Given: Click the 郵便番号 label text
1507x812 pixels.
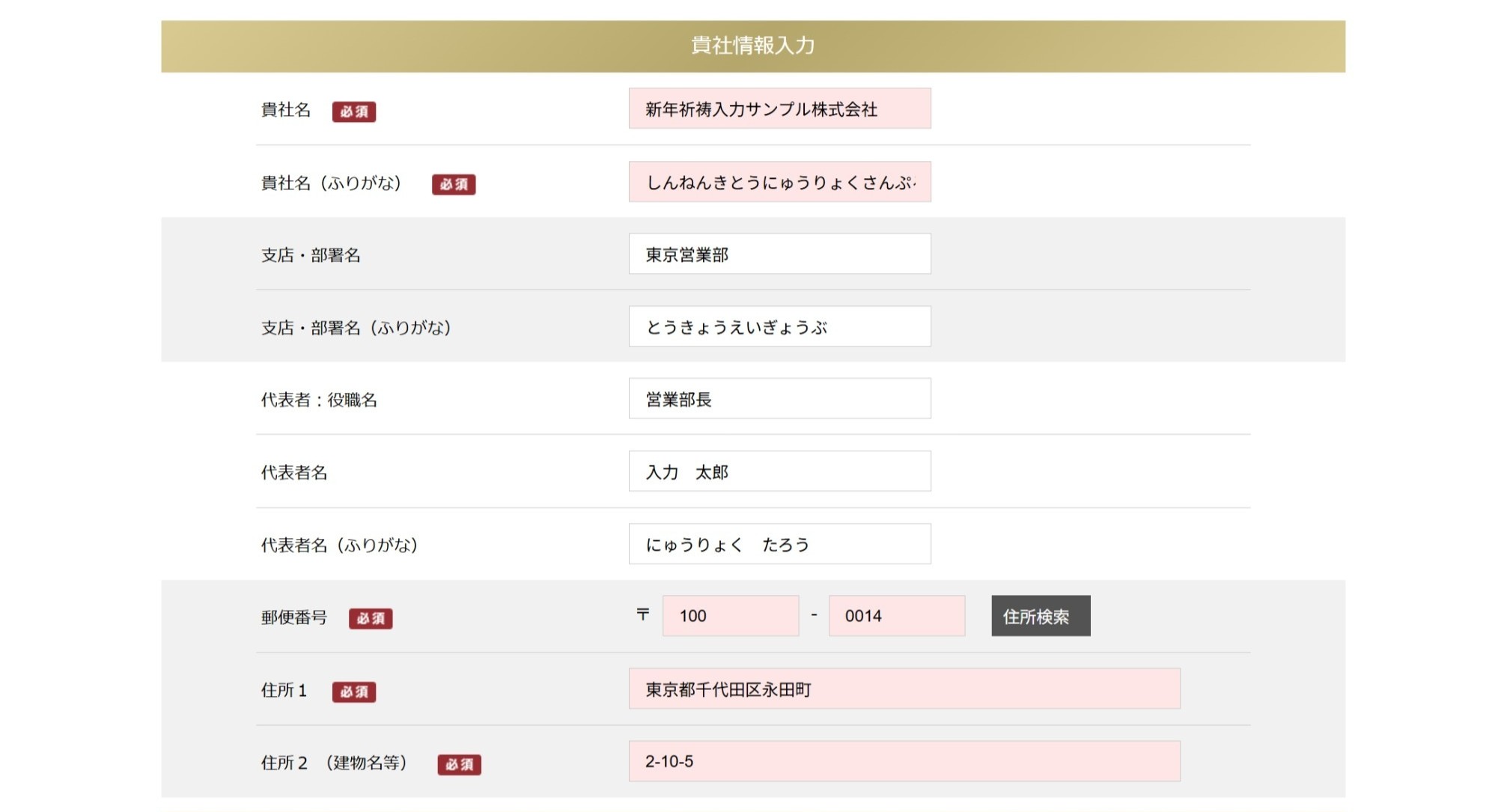Looking at the screenshot, I should [x=294, y=617].
